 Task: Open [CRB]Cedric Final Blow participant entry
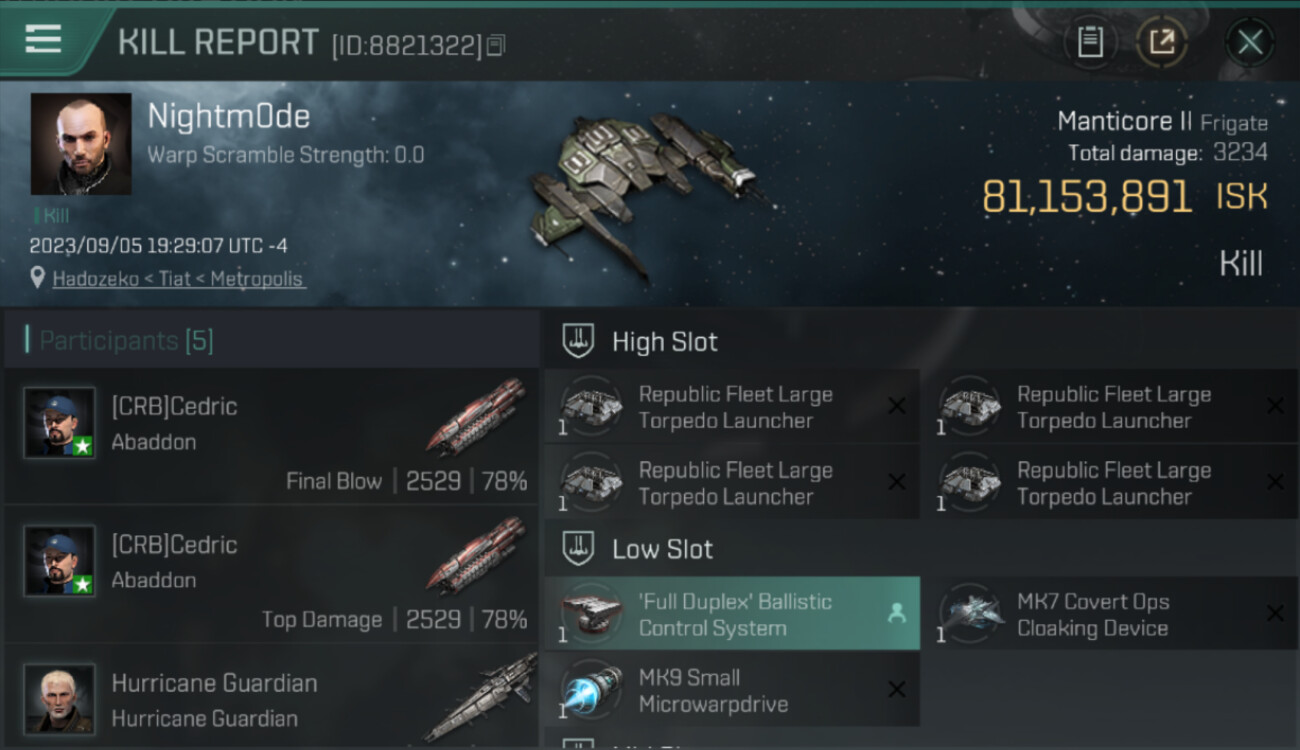click(271, 436)
